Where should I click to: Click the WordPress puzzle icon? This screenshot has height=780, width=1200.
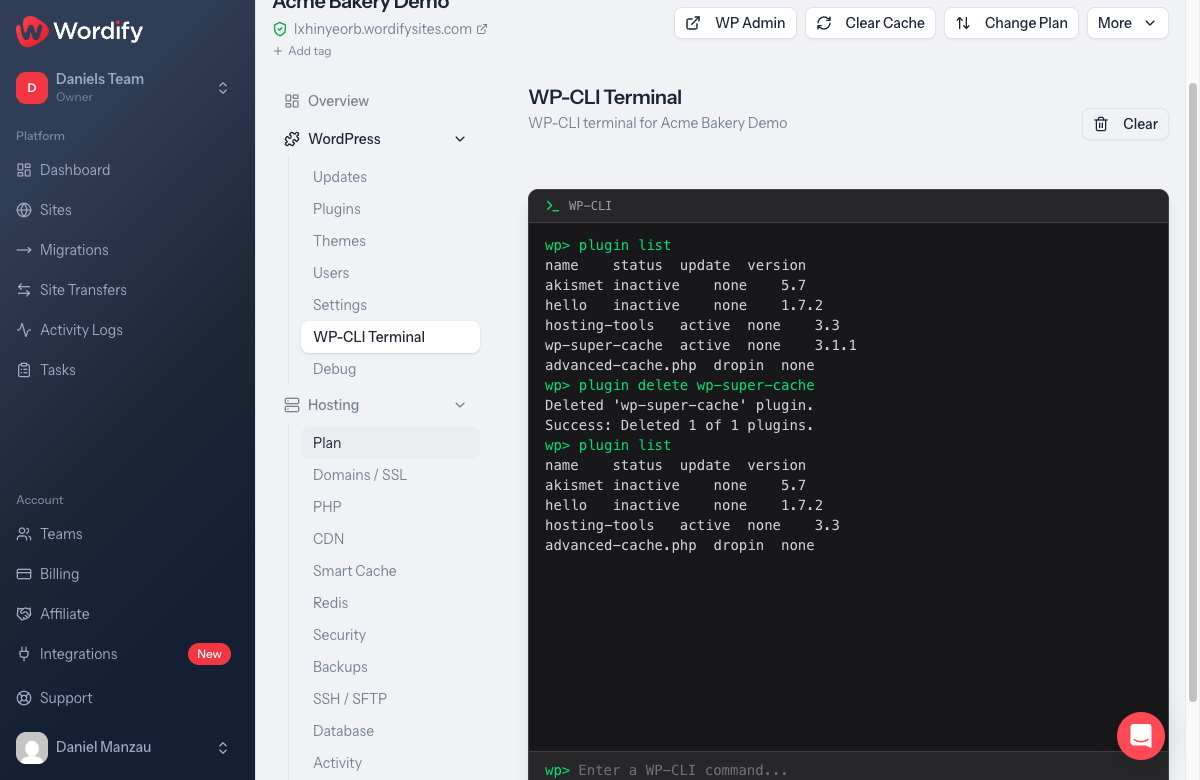tap(292, 139)
